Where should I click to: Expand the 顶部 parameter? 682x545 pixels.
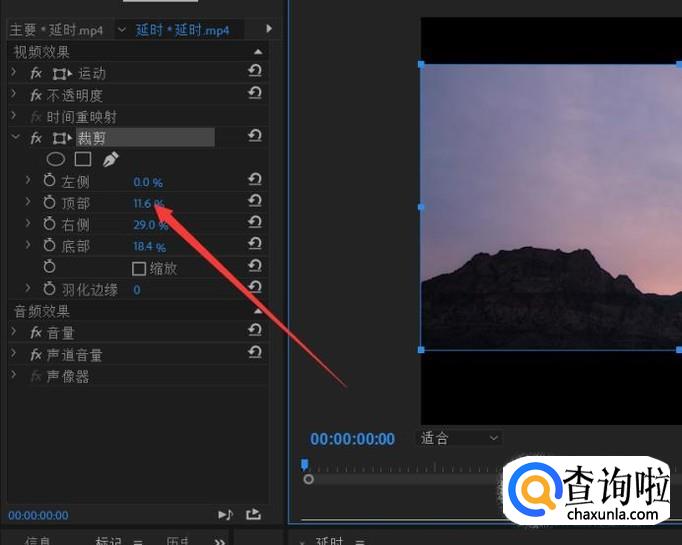pyautogui.click(x=28, y=201)
